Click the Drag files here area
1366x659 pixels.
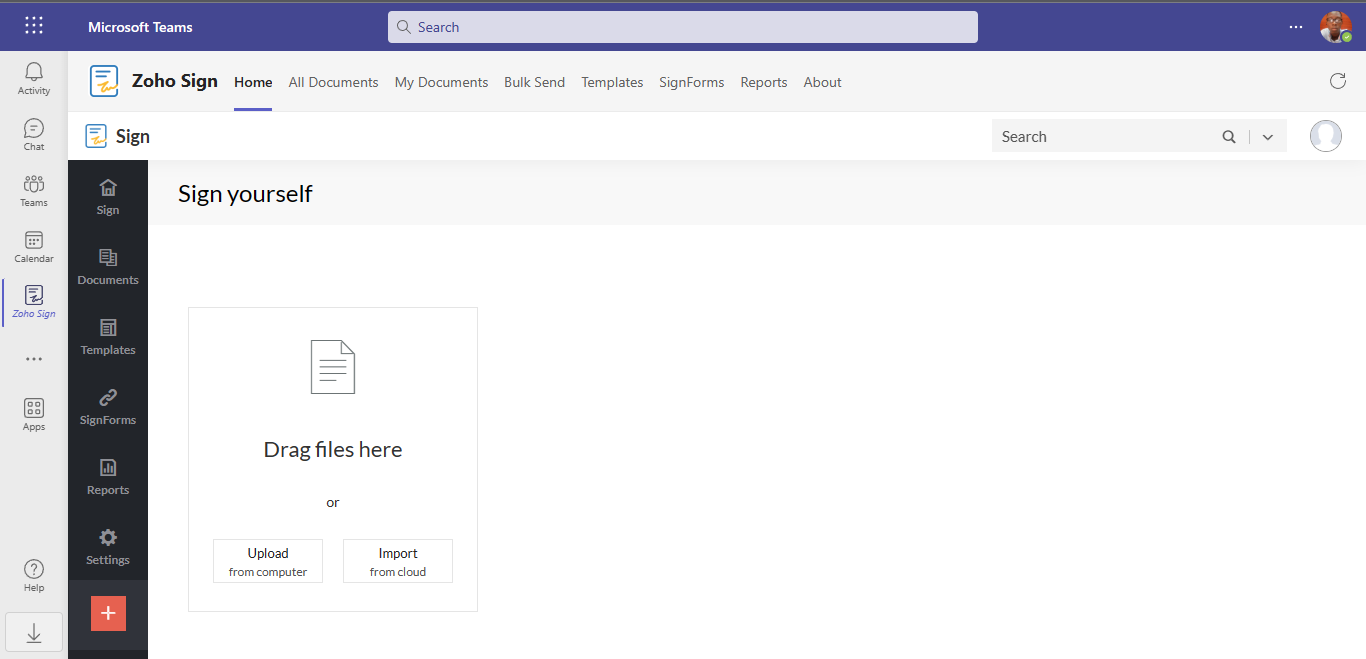point(333,450)
